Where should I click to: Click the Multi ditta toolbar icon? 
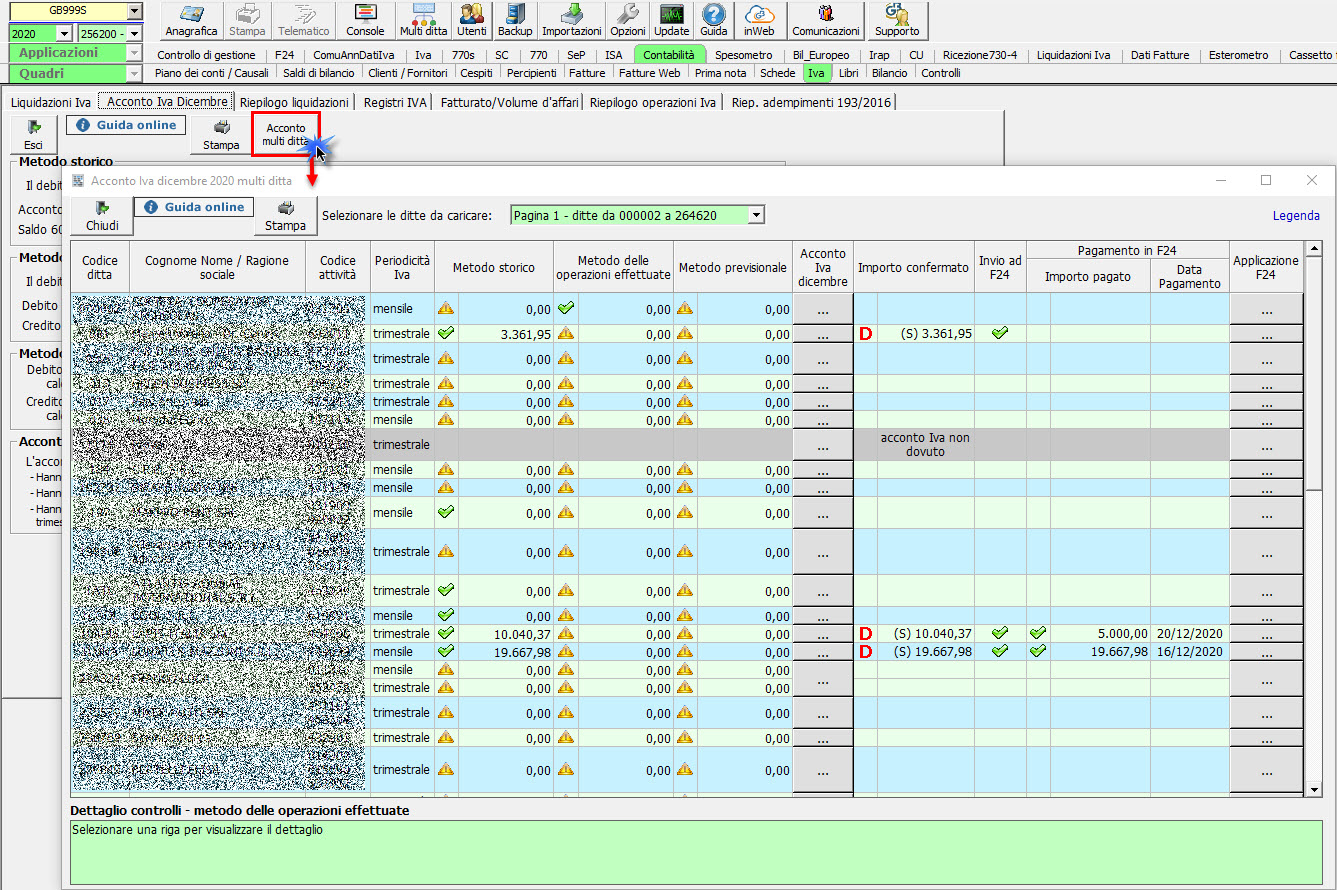tap(423, 20)
